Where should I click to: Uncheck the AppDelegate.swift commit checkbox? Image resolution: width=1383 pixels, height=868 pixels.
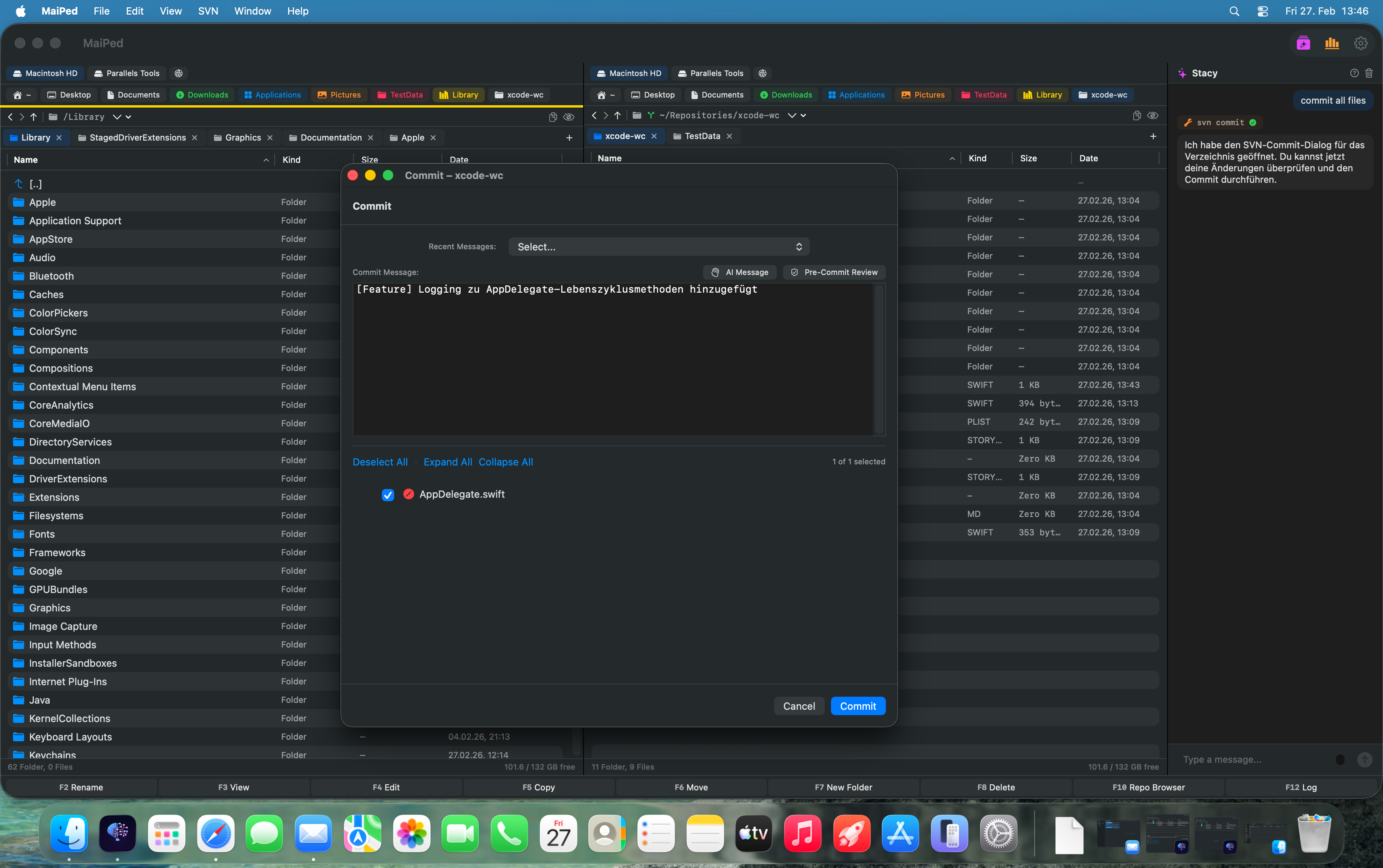tap(388, 494)
